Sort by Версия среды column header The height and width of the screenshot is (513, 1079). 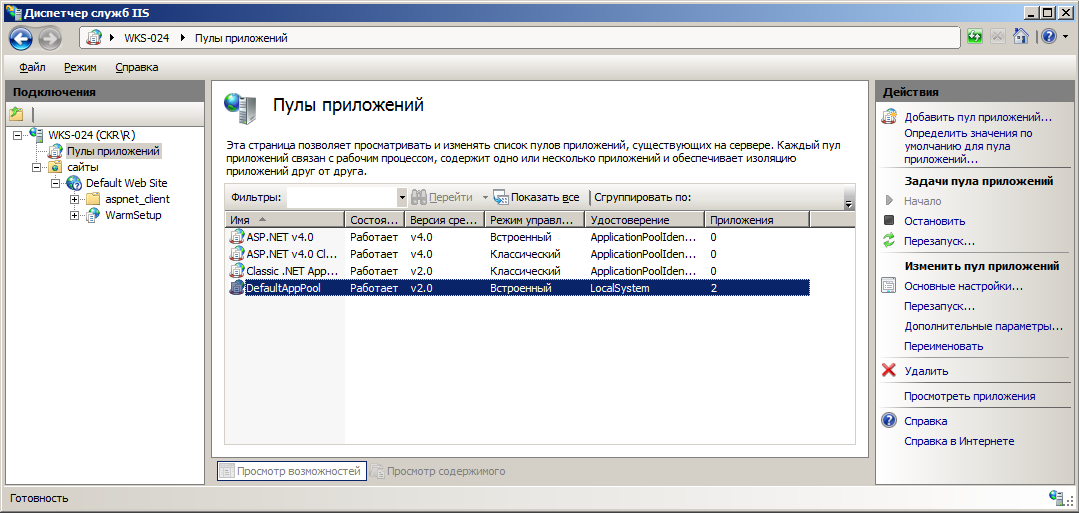445,220
